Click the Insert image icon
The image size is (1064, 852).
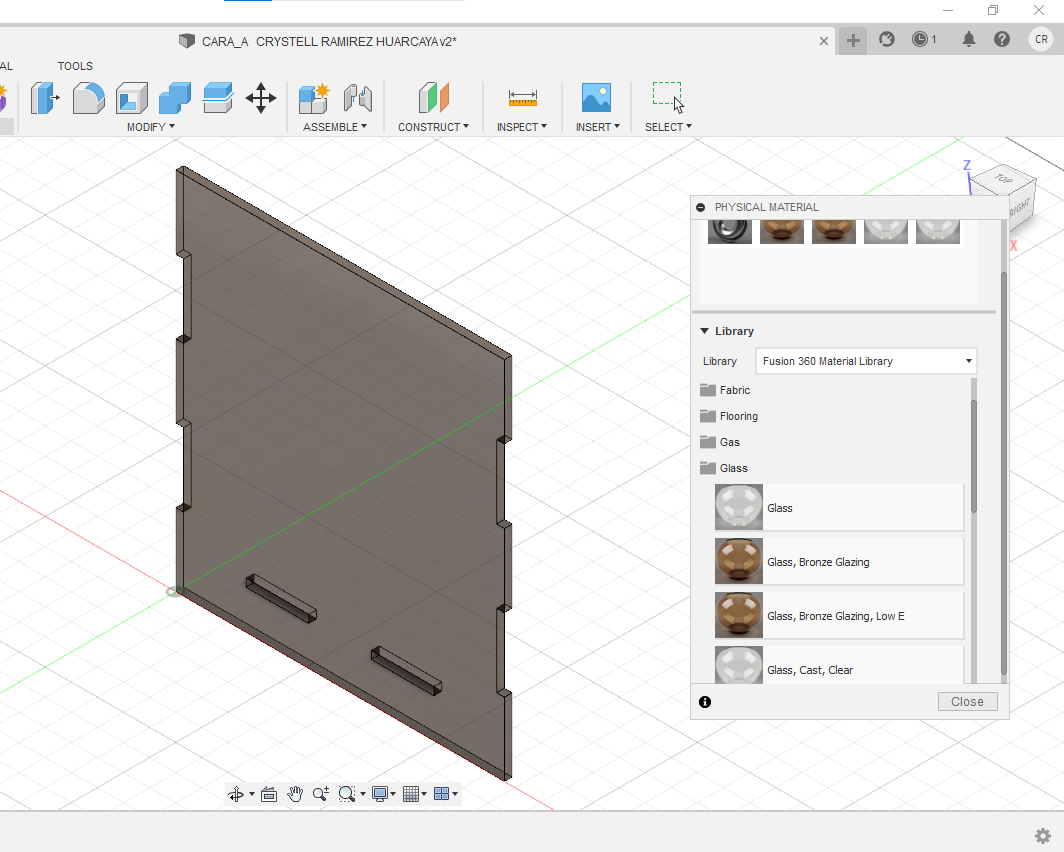tap(596, 98)
